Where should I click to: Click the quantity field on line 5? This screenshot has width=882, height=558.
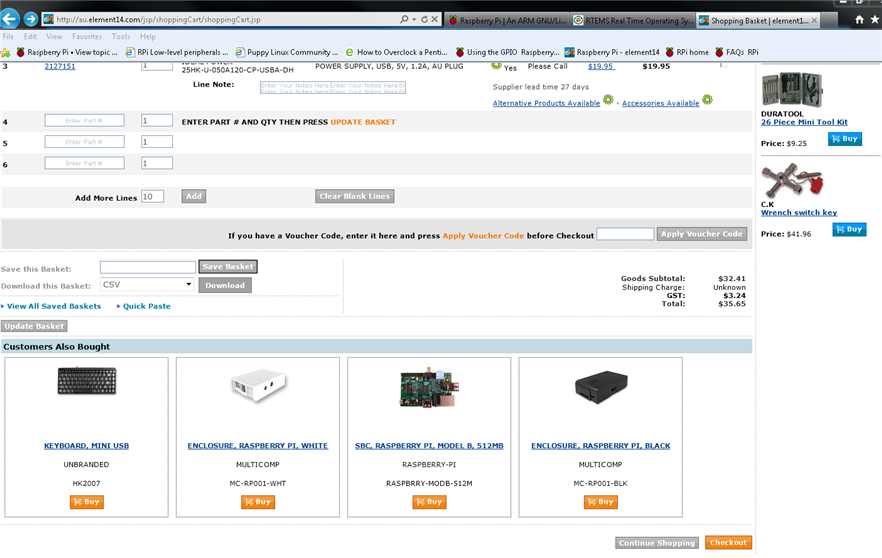click(157, 142)
